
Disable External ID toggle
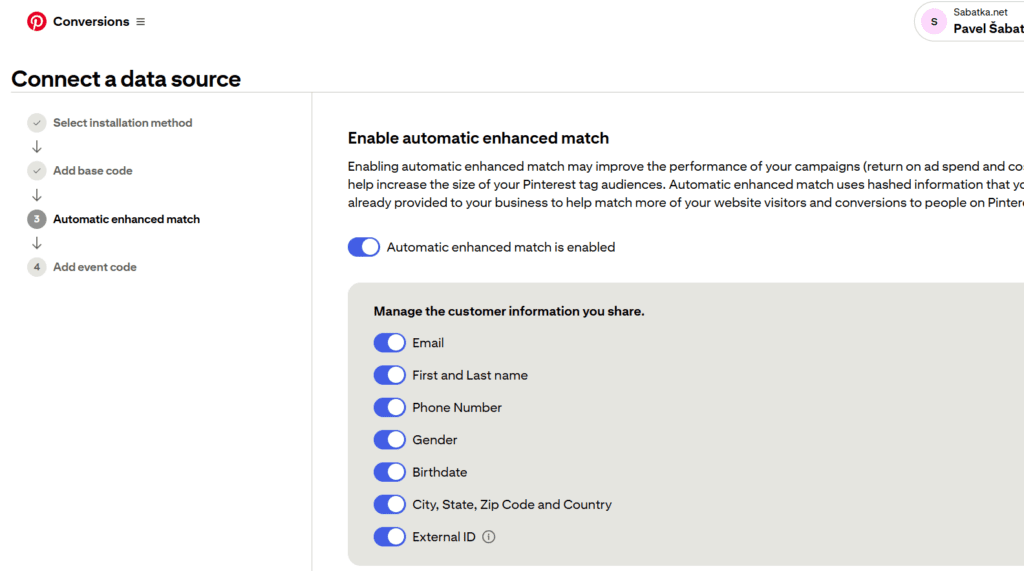pyautogui.click(x=390, y=537)
